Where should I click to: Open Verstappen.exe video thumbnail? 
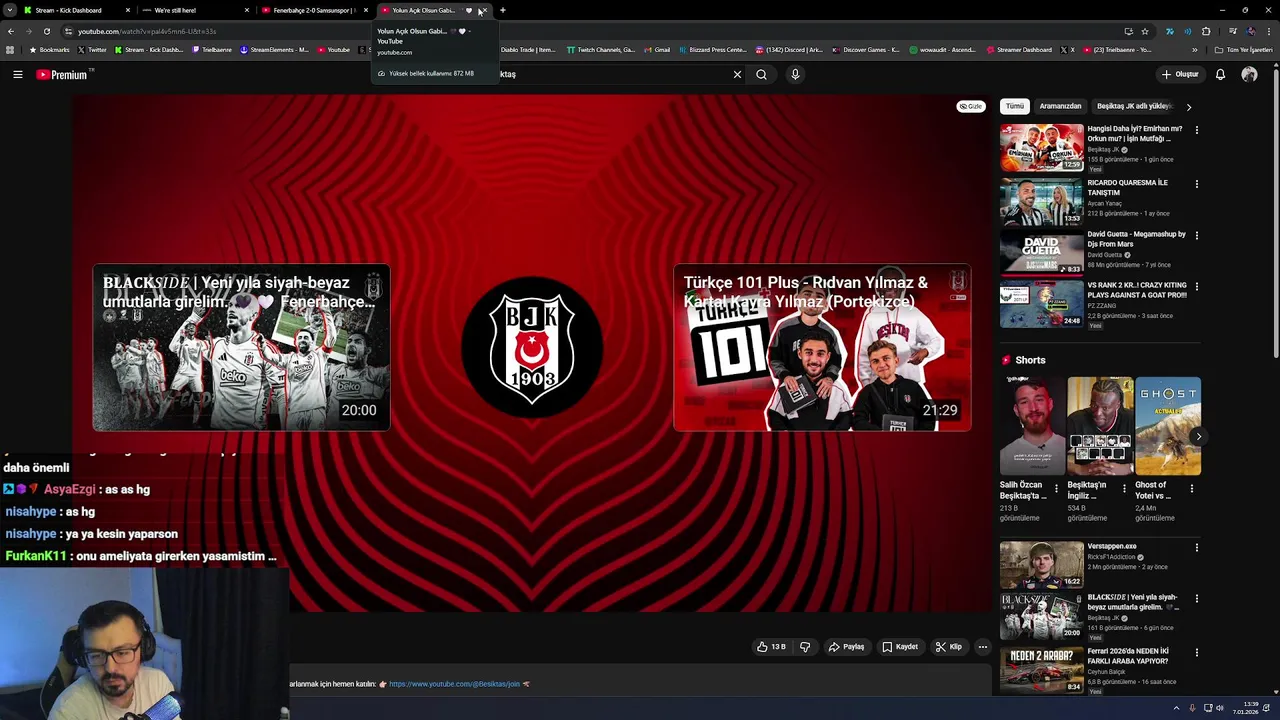tap(1041, 565)
